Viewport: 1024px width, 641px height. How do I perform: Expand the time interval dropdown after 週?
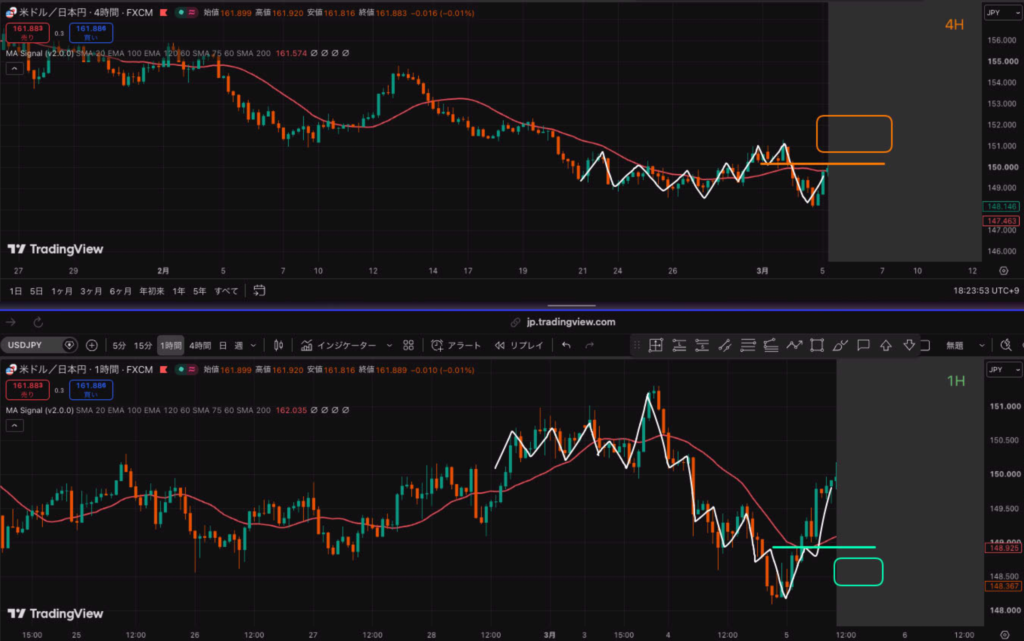pyautogui.click(x=253, y=345)
